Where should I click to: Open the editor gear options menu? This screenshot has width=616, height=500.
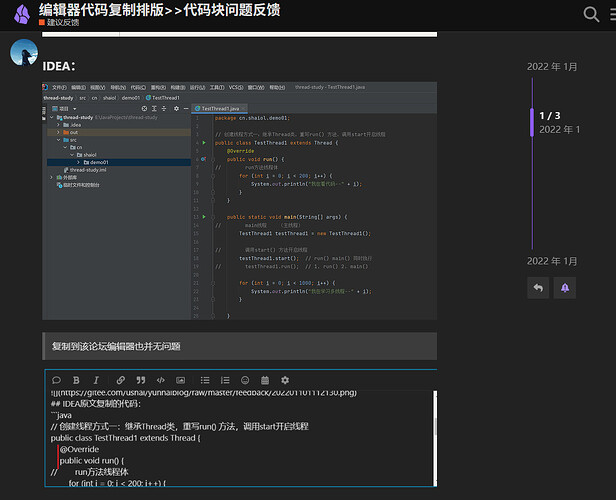285,380
